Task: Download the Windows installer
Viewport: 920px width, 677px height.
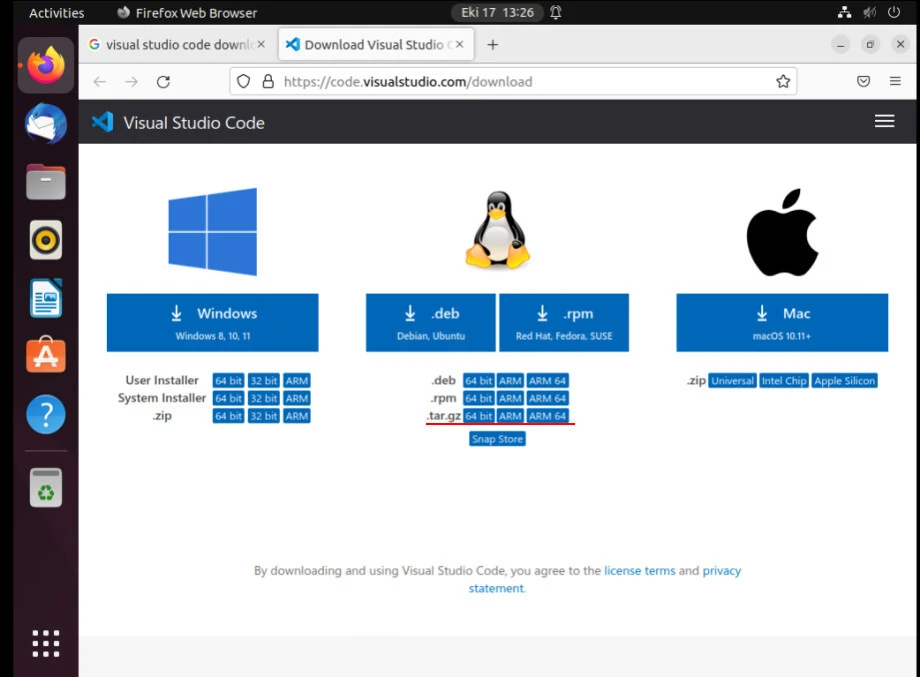Action: click(x=212, y=322)
